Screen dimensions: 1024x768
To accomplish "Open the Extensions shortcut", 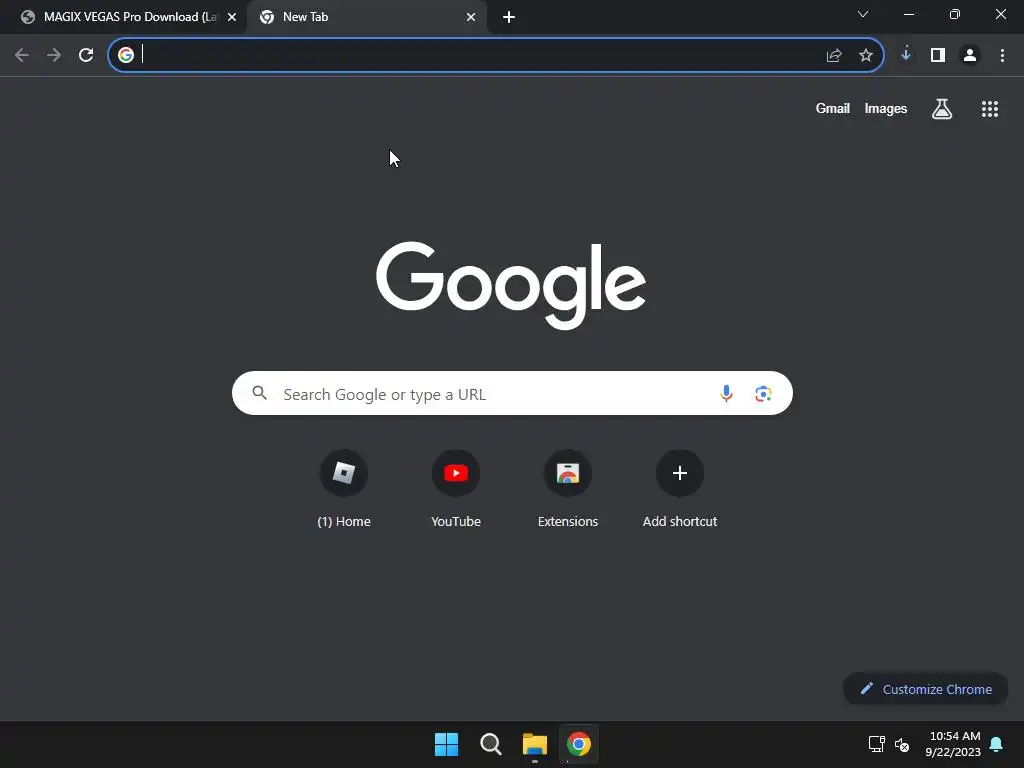I will pos(568,489).
